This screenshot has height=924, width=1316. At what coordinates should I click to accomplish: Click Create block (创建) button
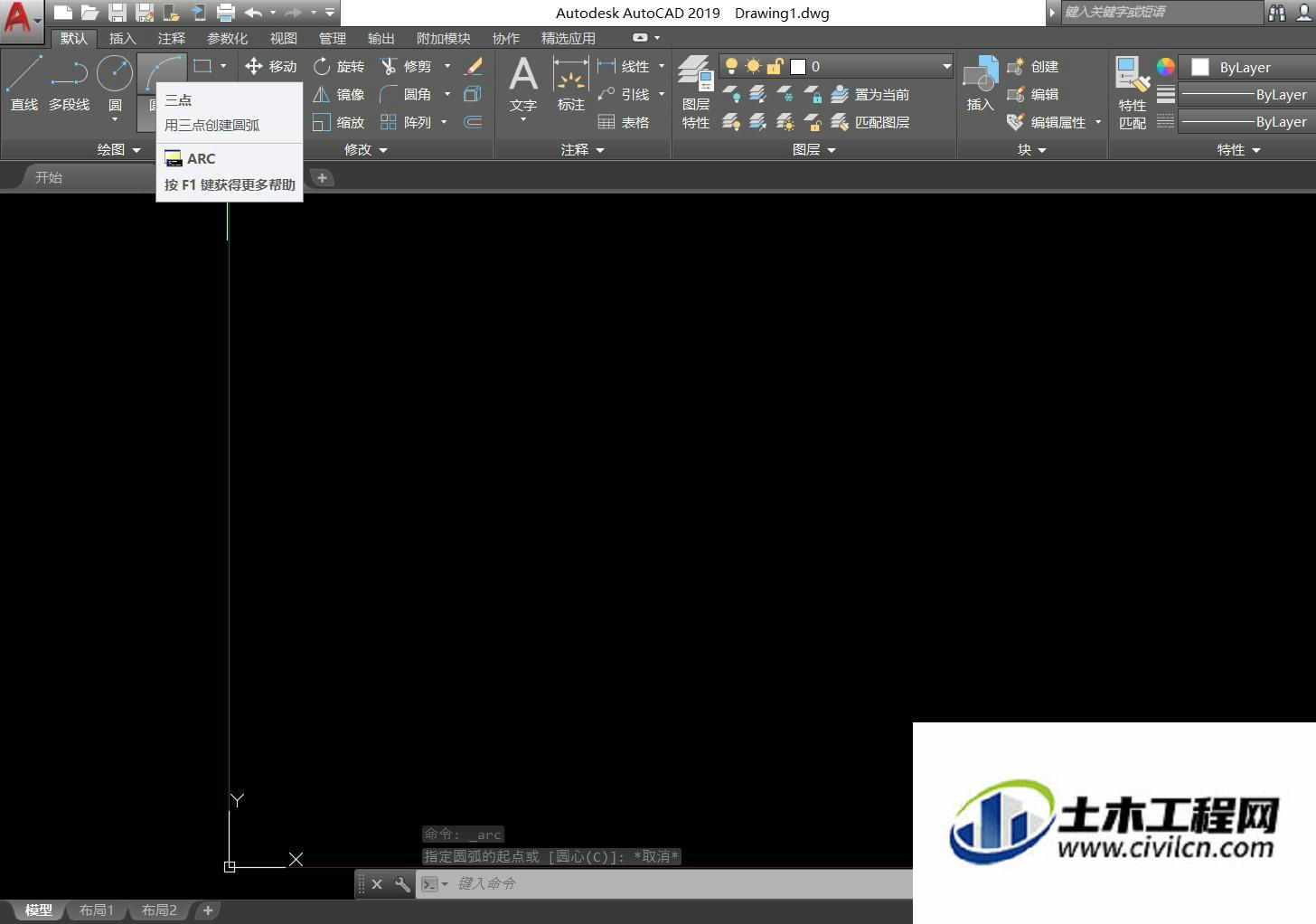[x=1033, y=66]
